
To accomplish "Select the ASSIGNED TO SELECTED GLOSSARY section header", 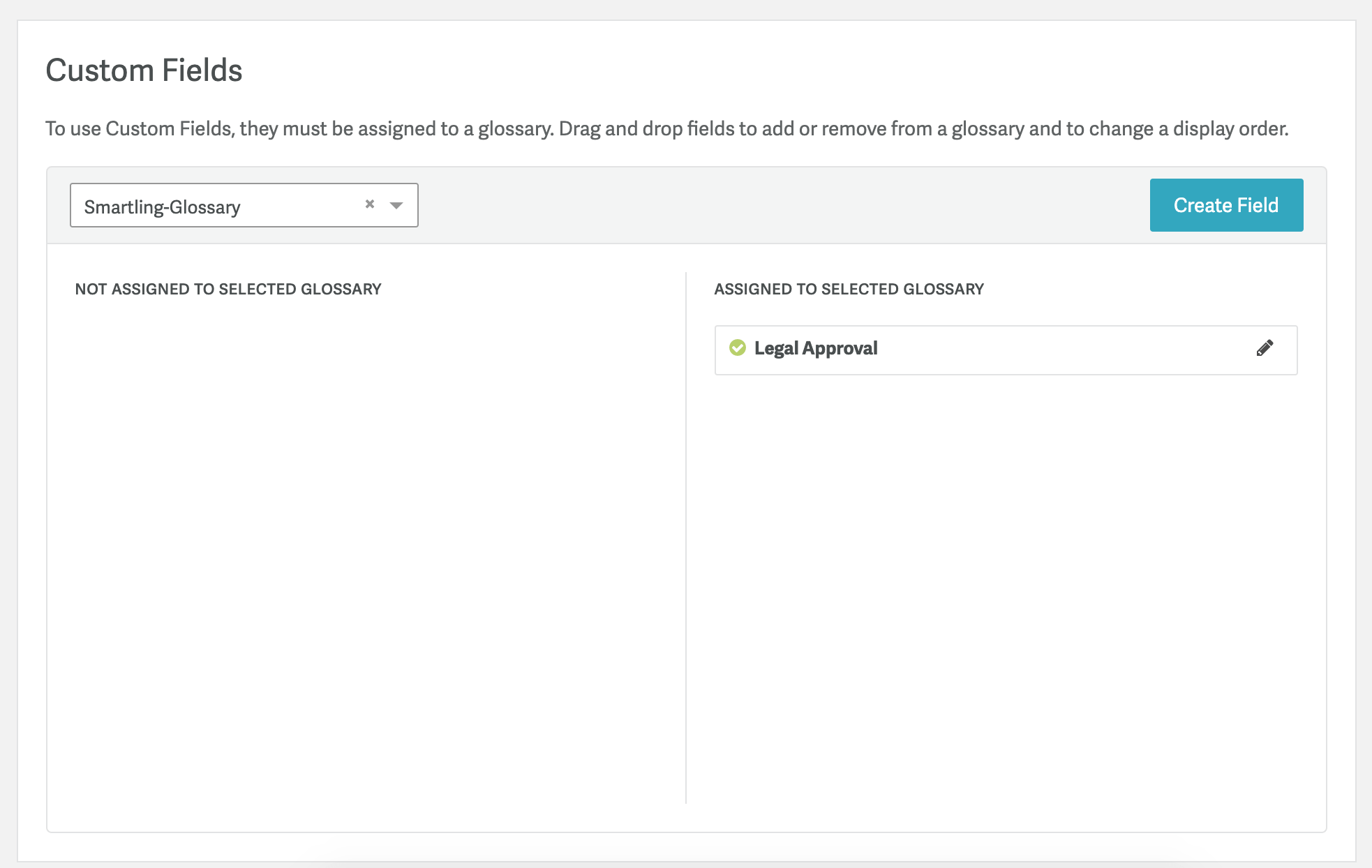I will coord(849,288).
